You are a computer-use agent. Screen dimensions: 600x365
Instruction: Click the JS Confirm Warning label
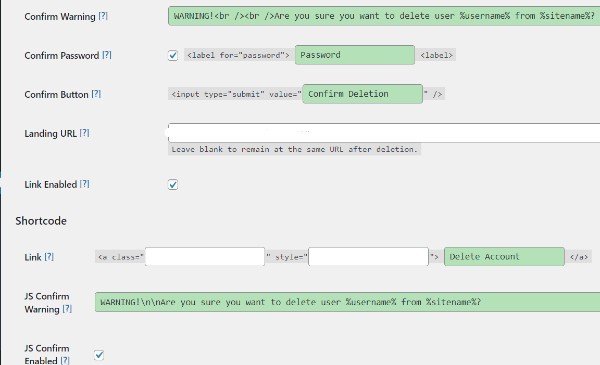click(47, 303)
